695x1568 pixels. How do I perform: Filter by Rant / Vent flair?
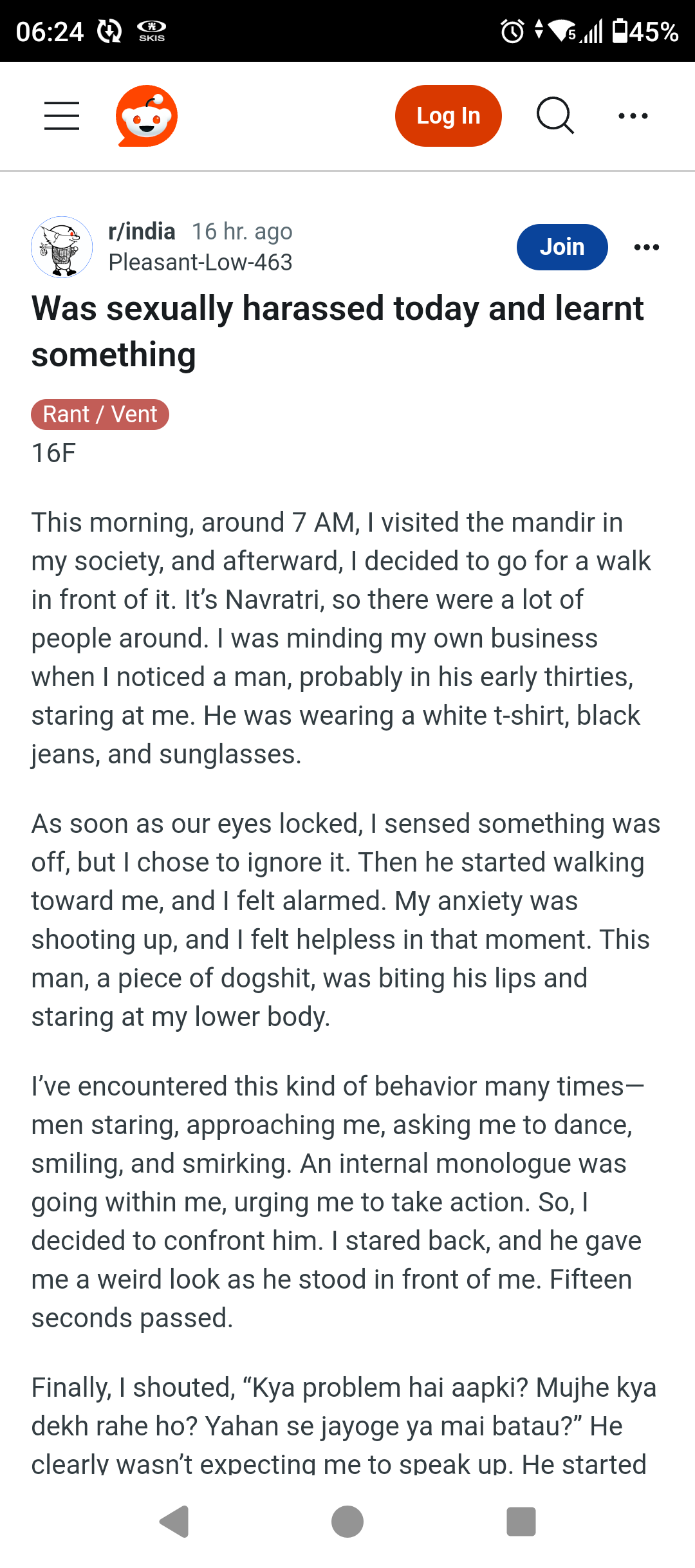point(100,415)
